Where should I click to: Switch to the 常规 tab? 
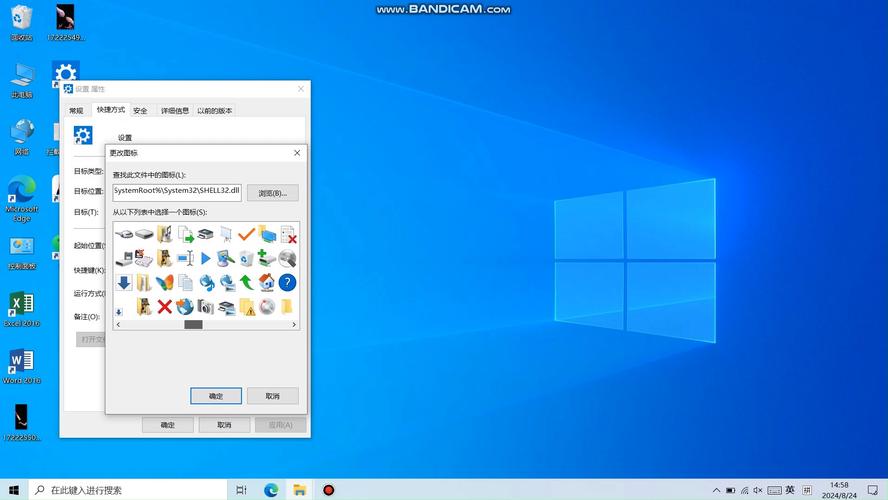[76, 110]
